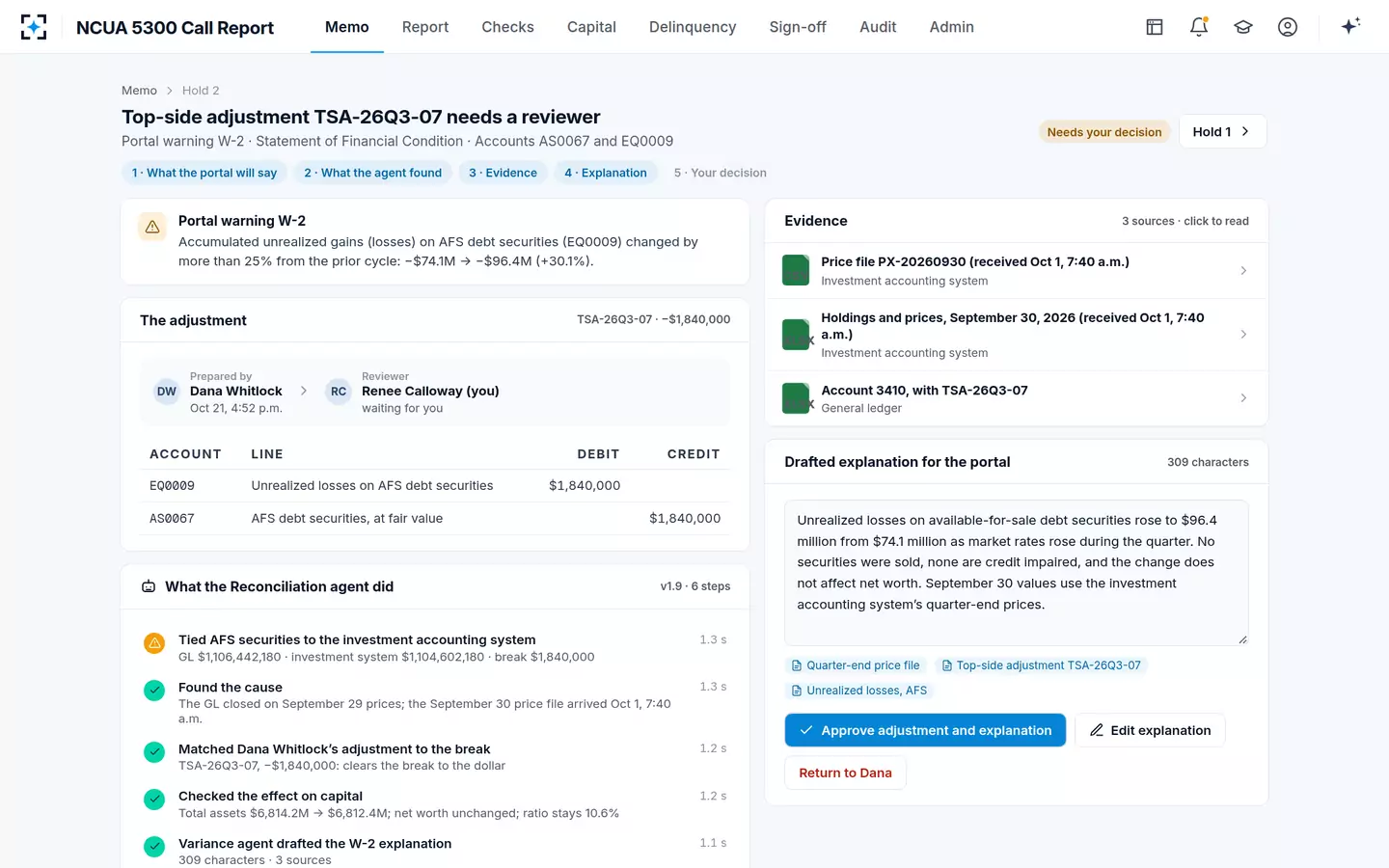Click the Reconciliation agent robot icon
This screenshot has height=868, width=1389.
tap(149, 586)
